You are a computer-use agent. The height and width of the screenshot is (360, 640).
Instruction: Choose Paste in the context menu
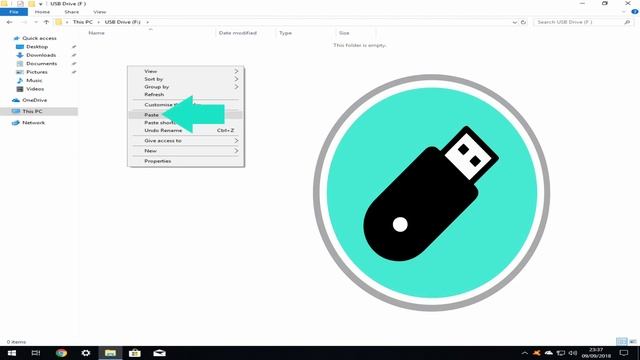coord(186,115)
